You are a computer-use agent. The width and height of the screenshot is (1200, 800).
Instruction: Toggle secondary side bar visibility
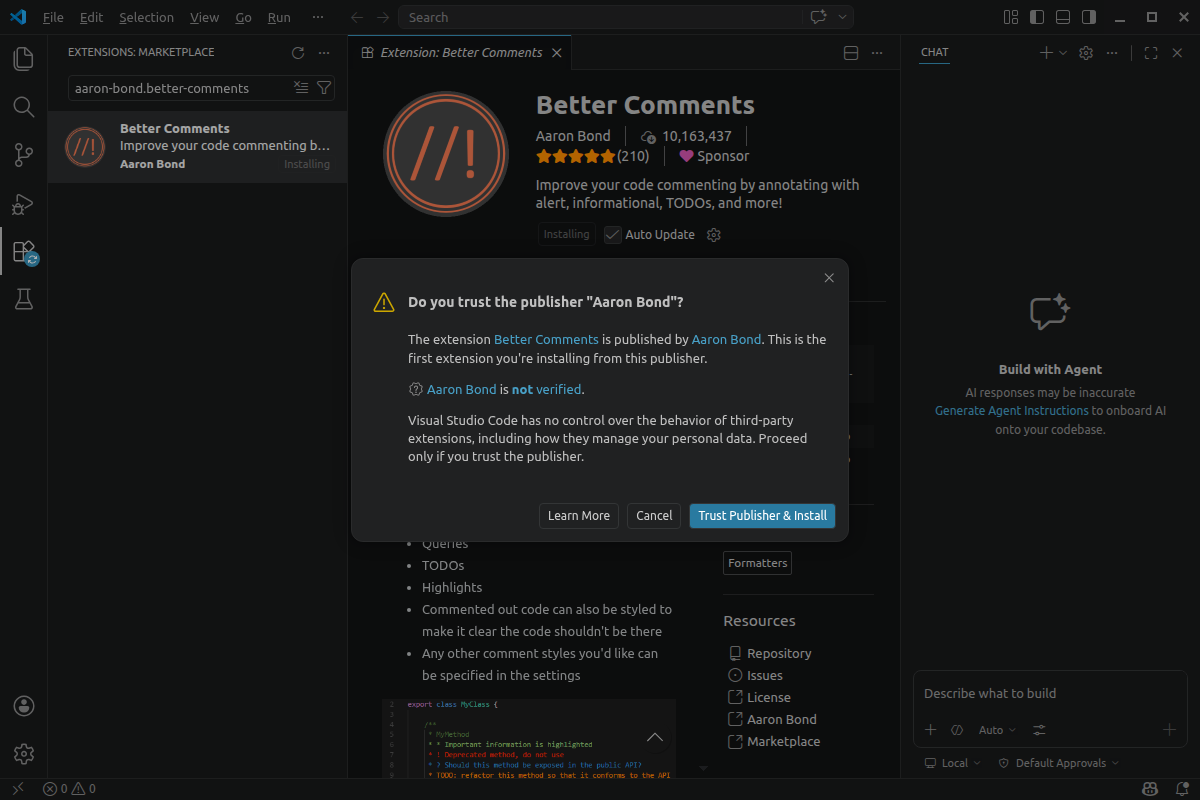(x=1089, y=17)
